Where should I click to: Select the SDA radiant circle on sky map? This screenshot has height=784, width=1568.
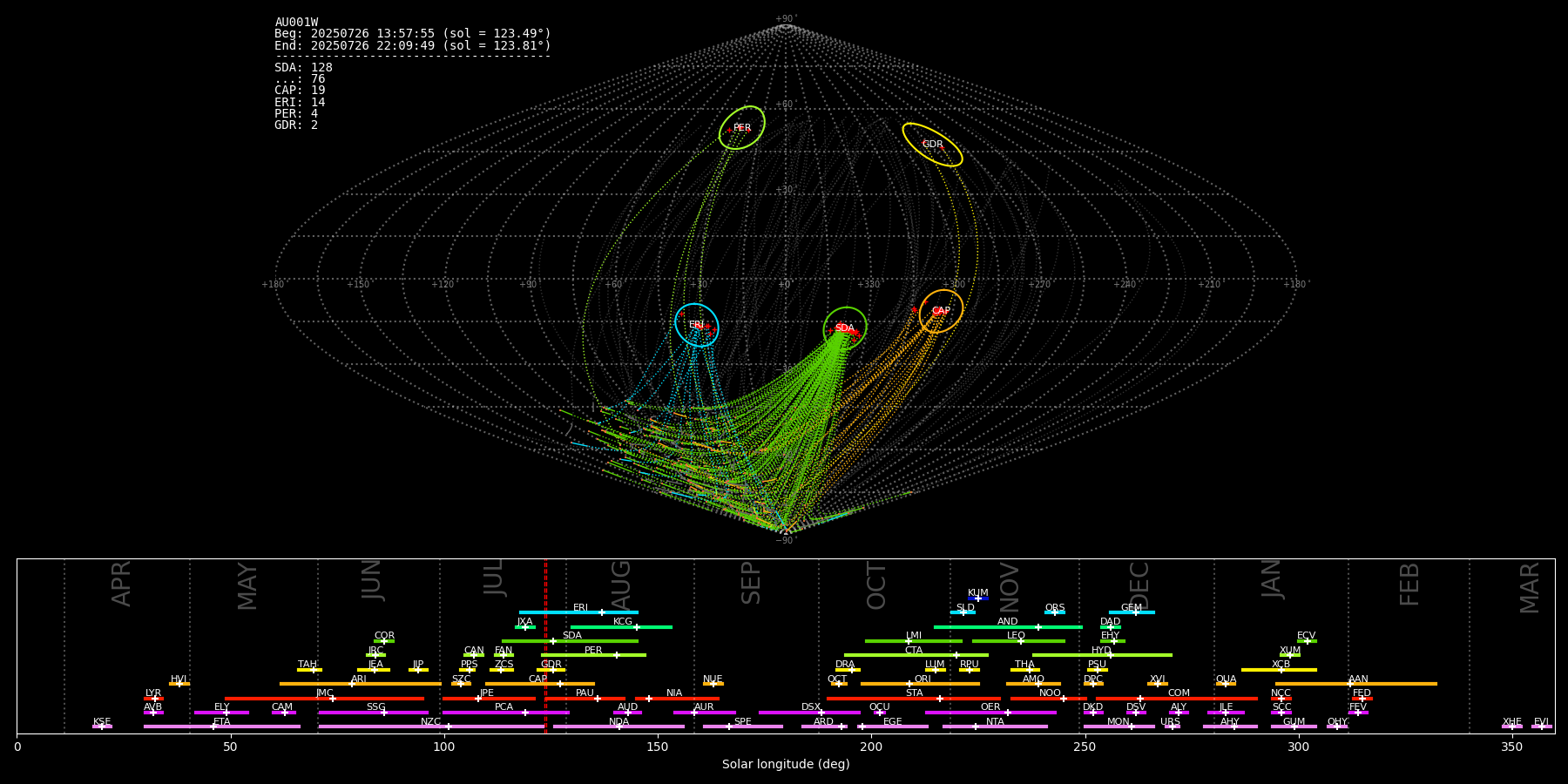[845, 328]
